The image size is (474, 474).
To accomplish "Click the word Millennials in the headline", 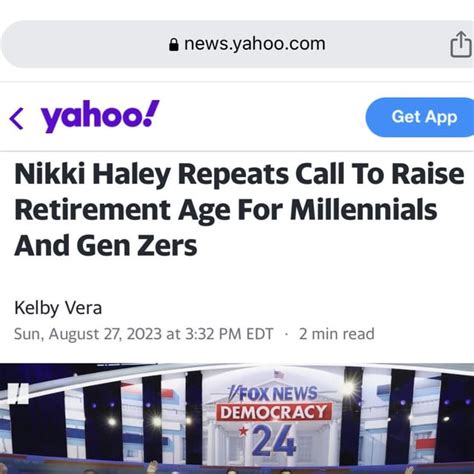I will coord(363,210).
